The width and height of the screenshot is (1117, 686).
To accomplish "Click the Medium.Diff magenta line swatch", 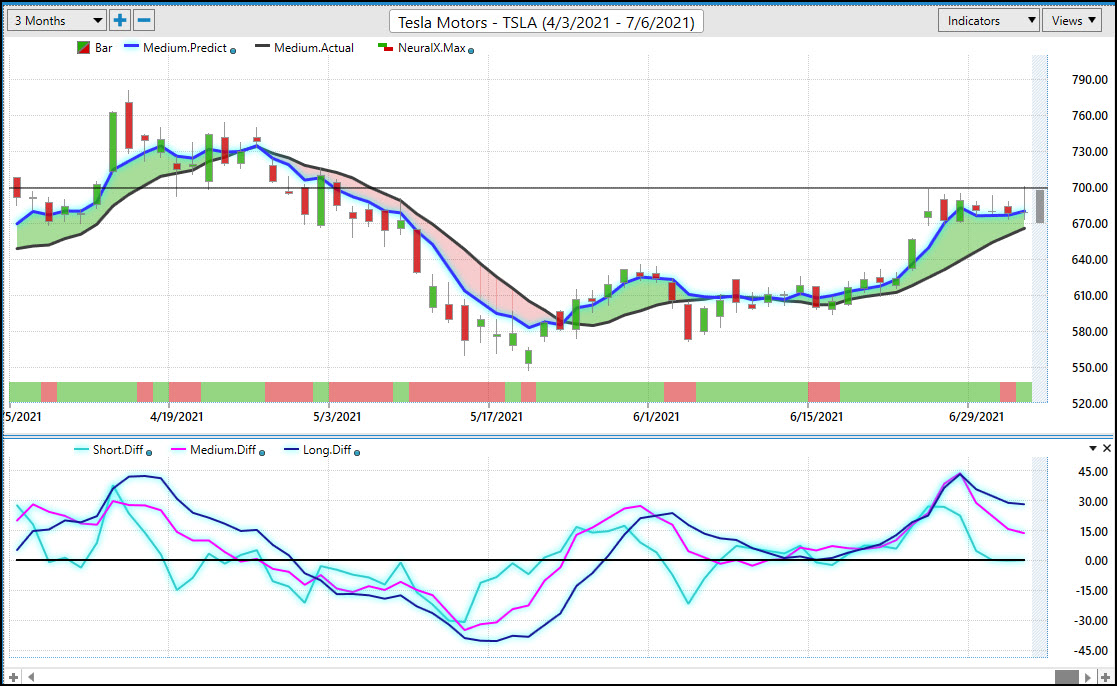I will tap(177, 449).
